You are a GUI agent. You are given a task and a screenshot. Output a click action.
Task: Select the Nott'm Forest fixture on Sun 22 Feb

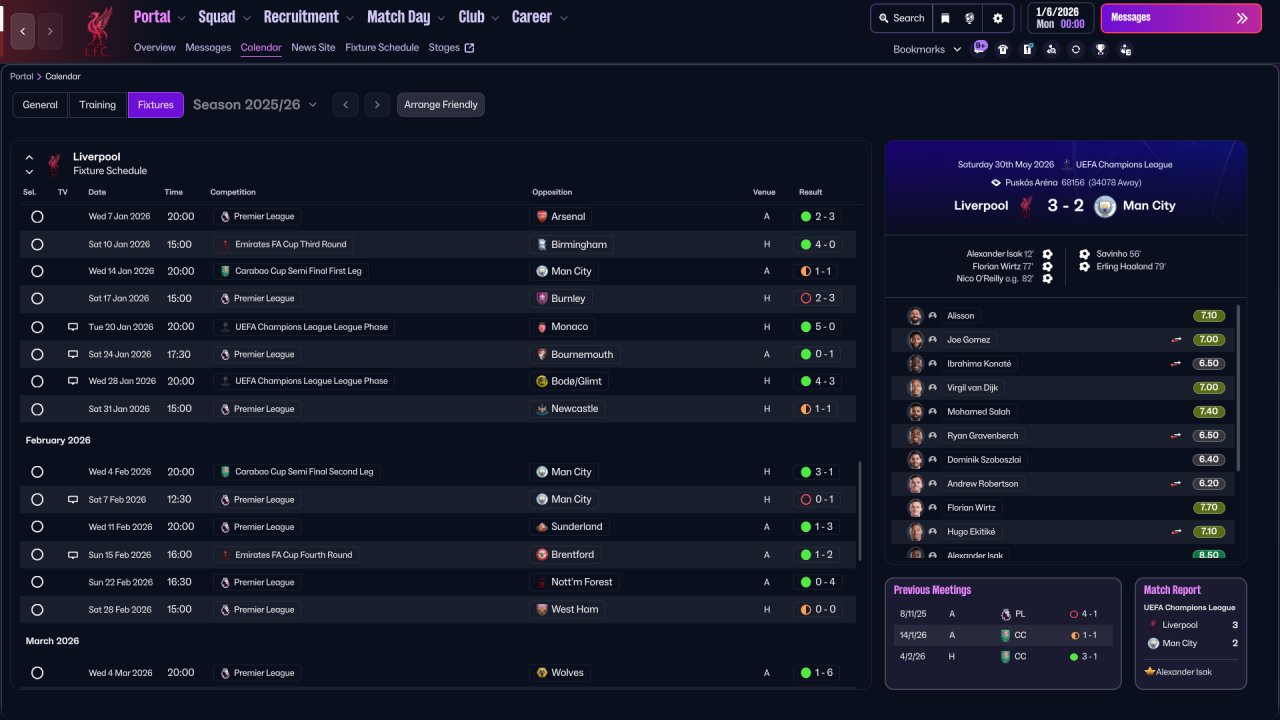[37, 582]
